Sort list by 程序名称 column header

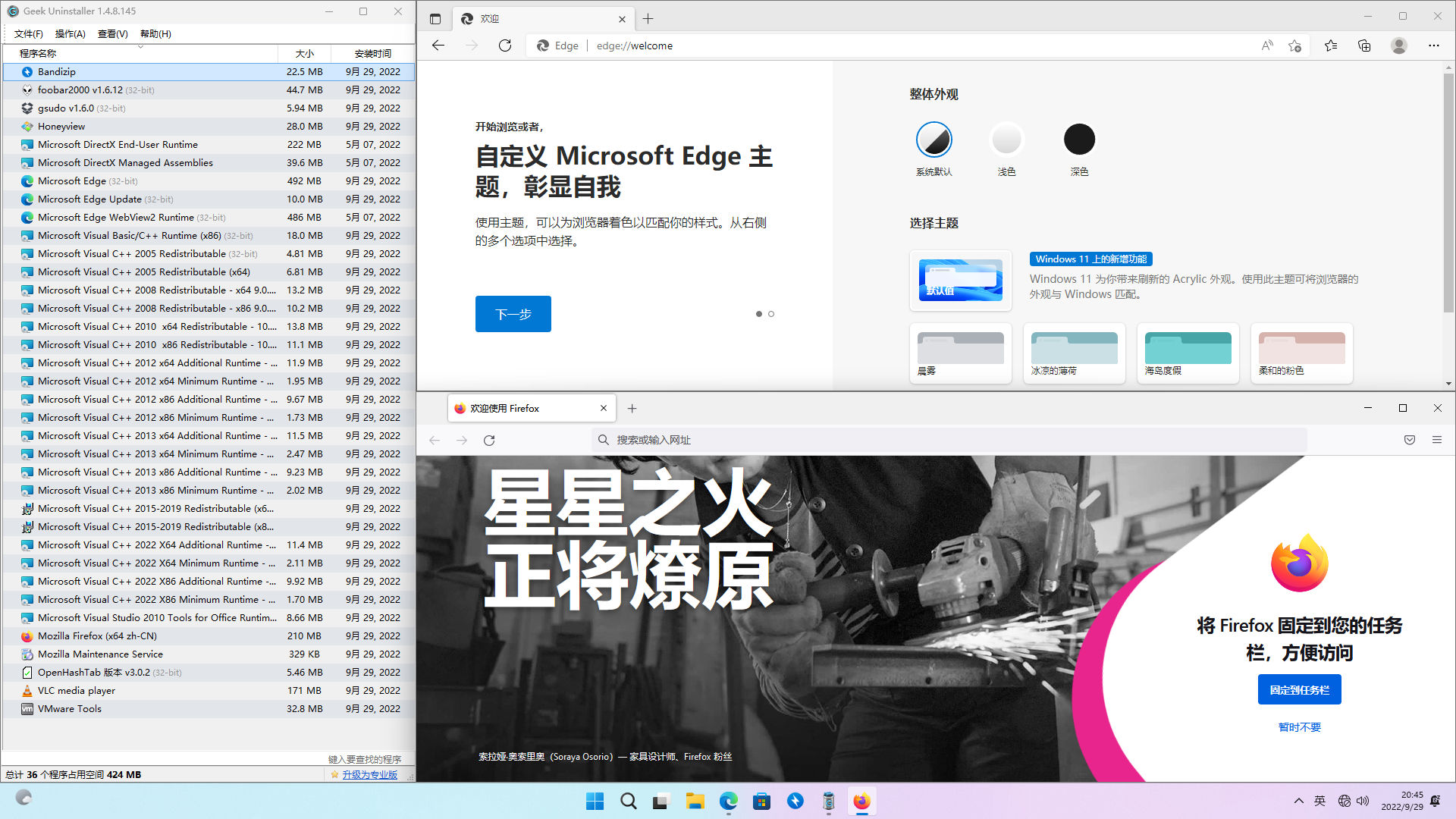click(x=38, y=53)
